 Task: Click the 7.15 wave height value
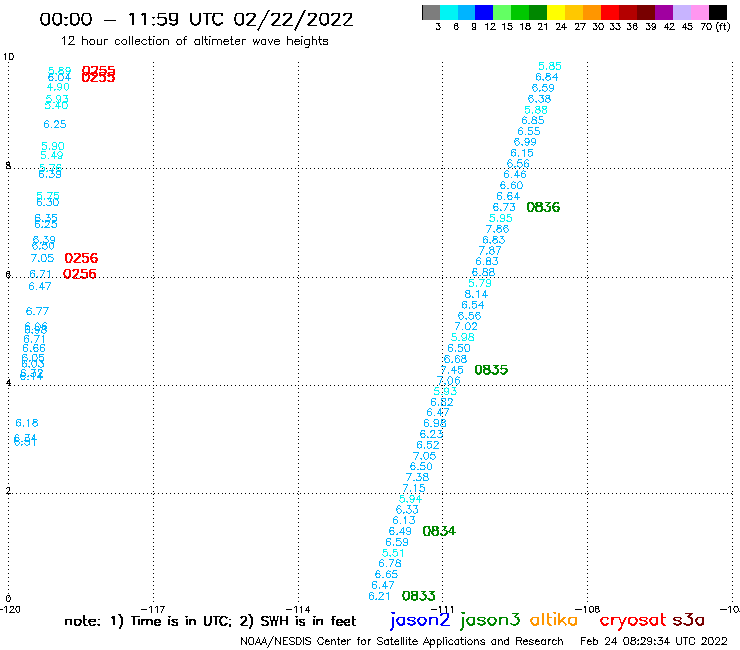pyautogui.click(x=414, y=488)
